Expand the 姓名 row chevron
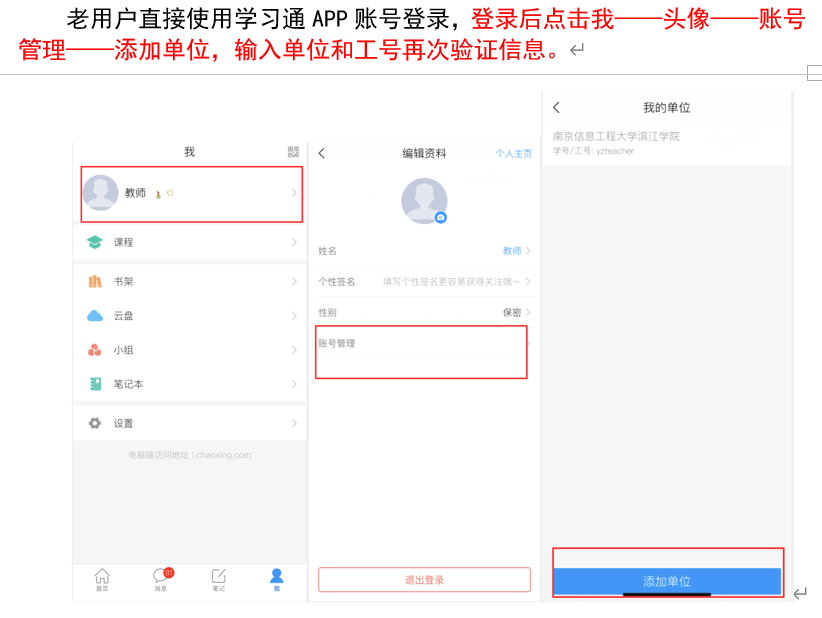The width and height of the screenshot is (822, 618). tap(528, 251)
